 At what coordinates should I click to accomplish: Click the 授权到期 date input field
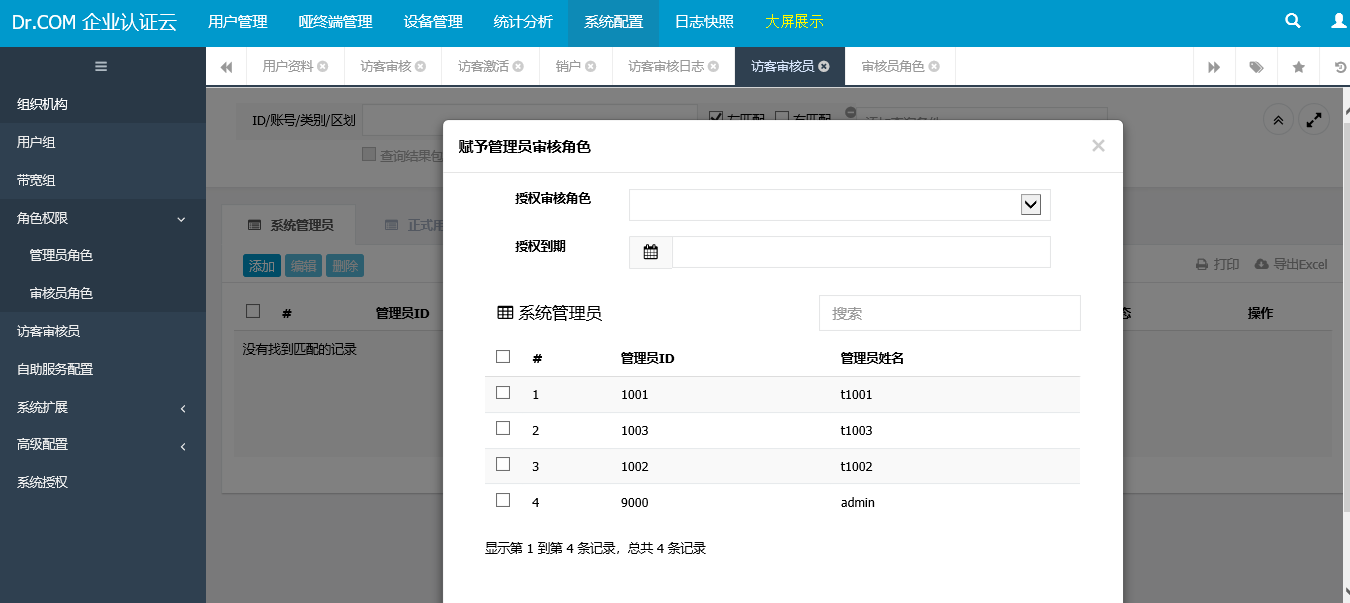861,252
